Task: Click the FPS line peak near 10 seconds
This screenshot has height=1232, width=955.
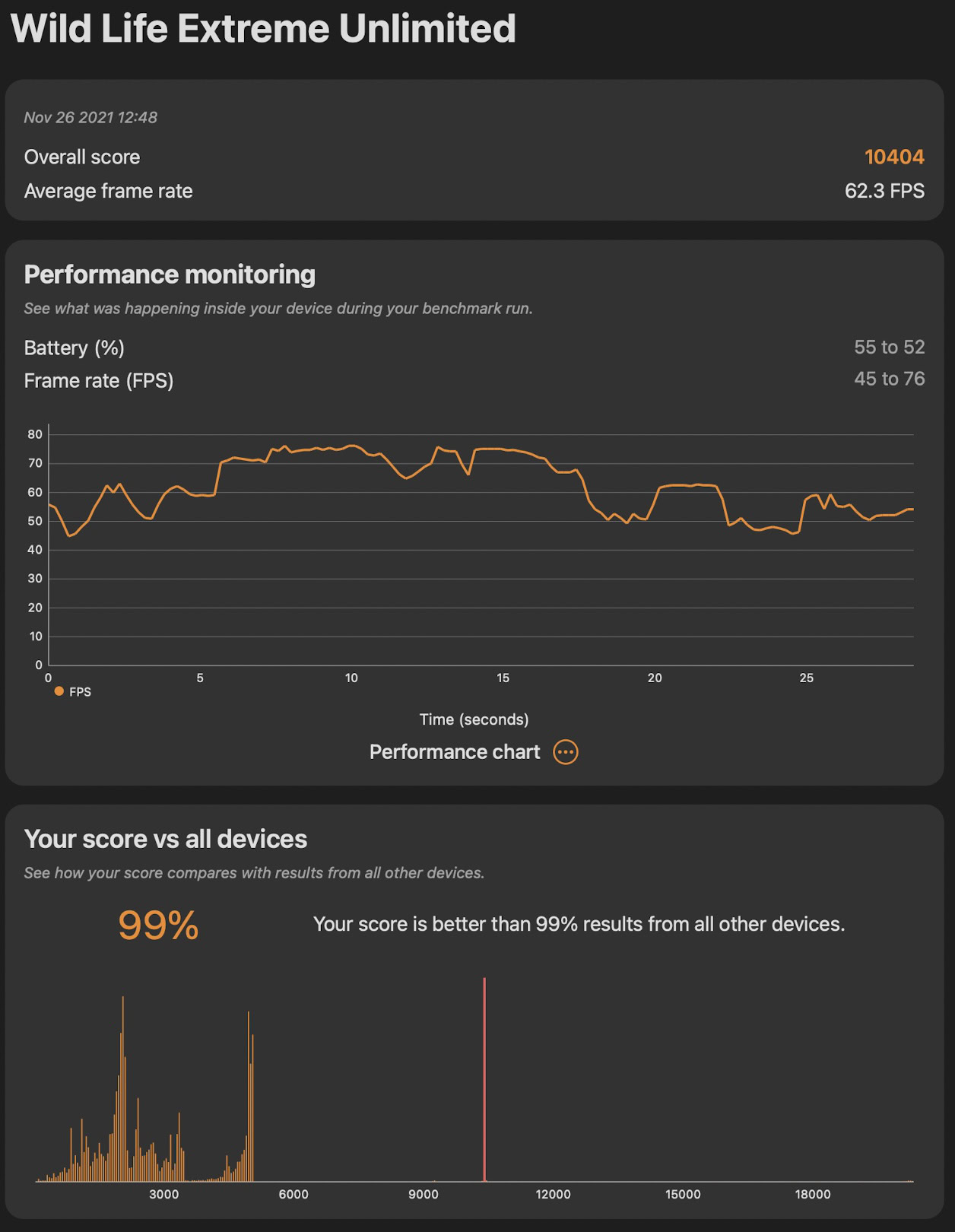Action: coord(351,446)
